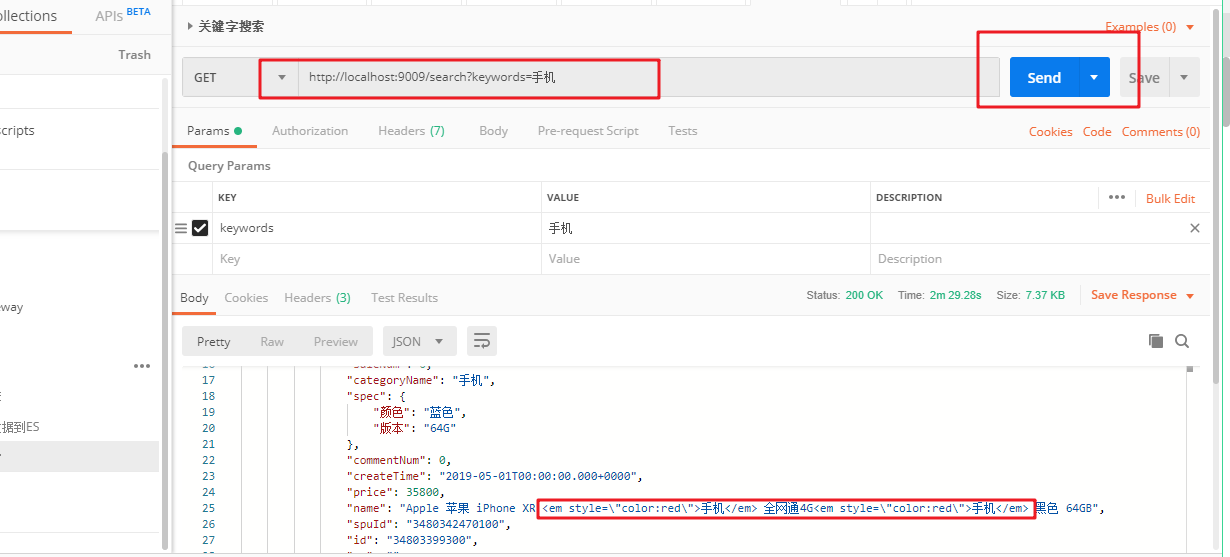Screen dimensions: 1230x557
Task: Click Bulk Edit
Action: tap(1170, 198)
